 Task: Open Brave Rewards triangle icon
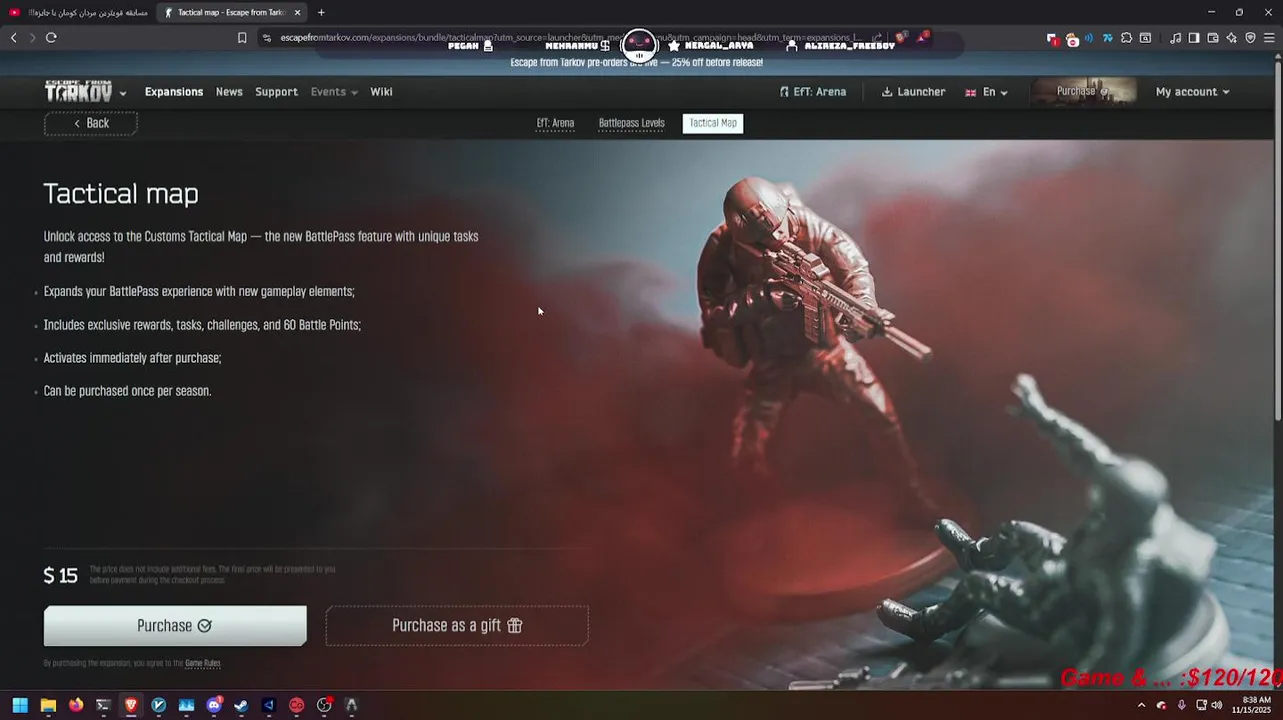(924, 38)
